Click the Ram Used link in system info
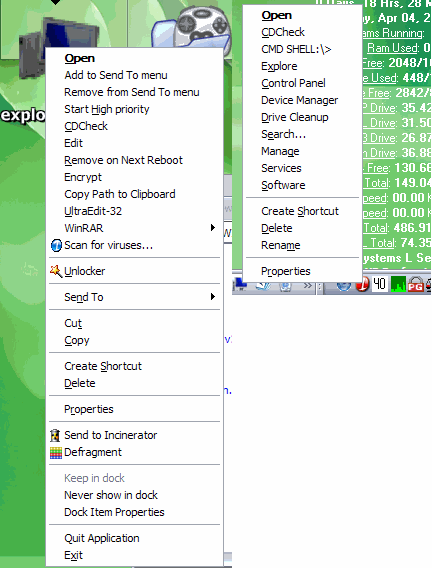The height and width of the screenshot is (568, 432). coord(393,48)
